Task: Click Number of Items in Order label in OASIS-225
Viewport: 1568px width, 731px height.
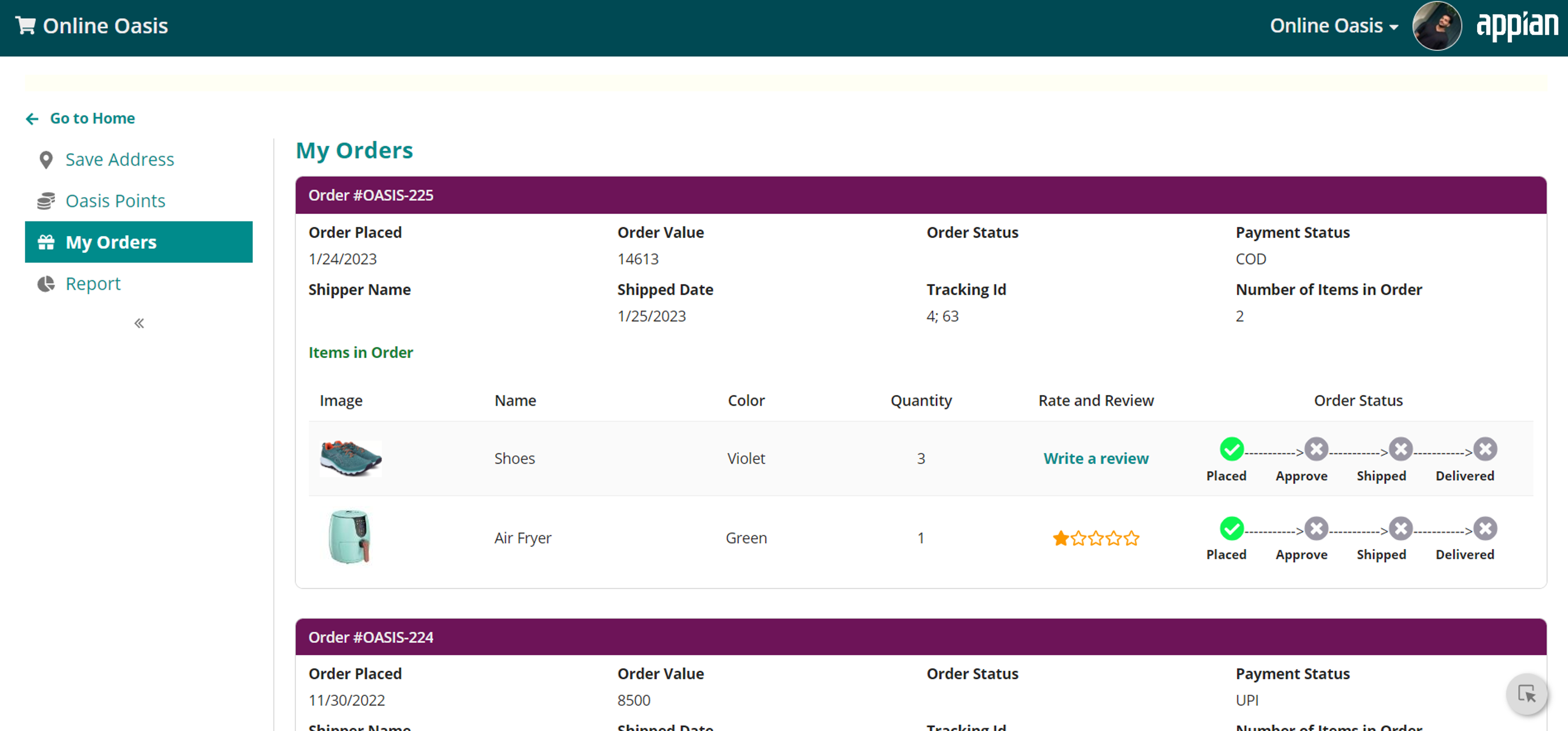Action: (x=1329, y=290)
